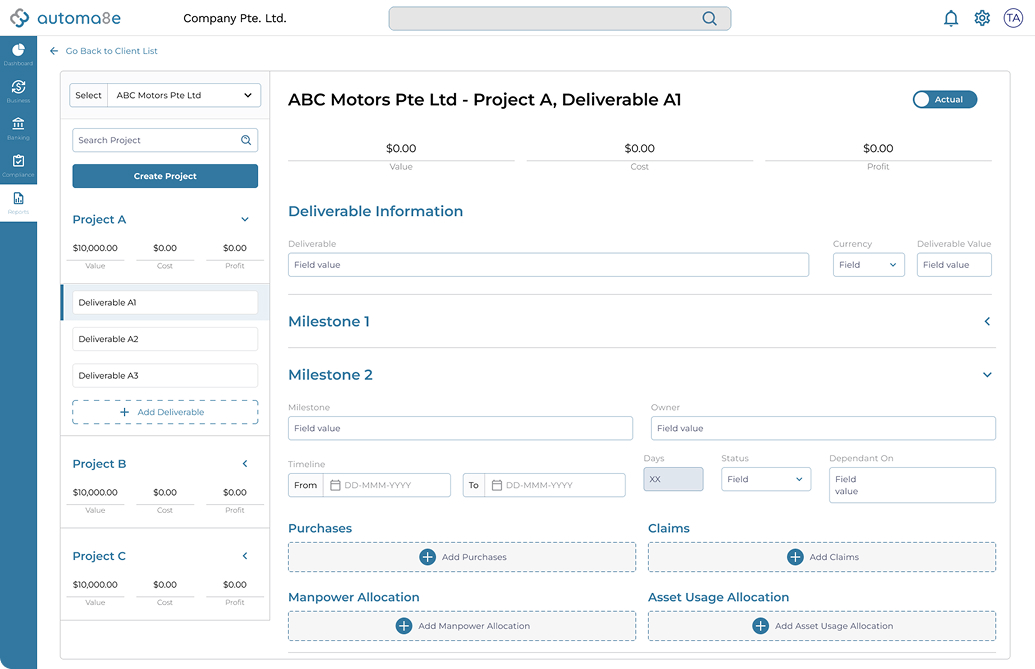This screenshot has height=669, width=1035.
Task: Select Deliverable A2 in the project list
Action: pyautogui.click(x=165, y=339)
